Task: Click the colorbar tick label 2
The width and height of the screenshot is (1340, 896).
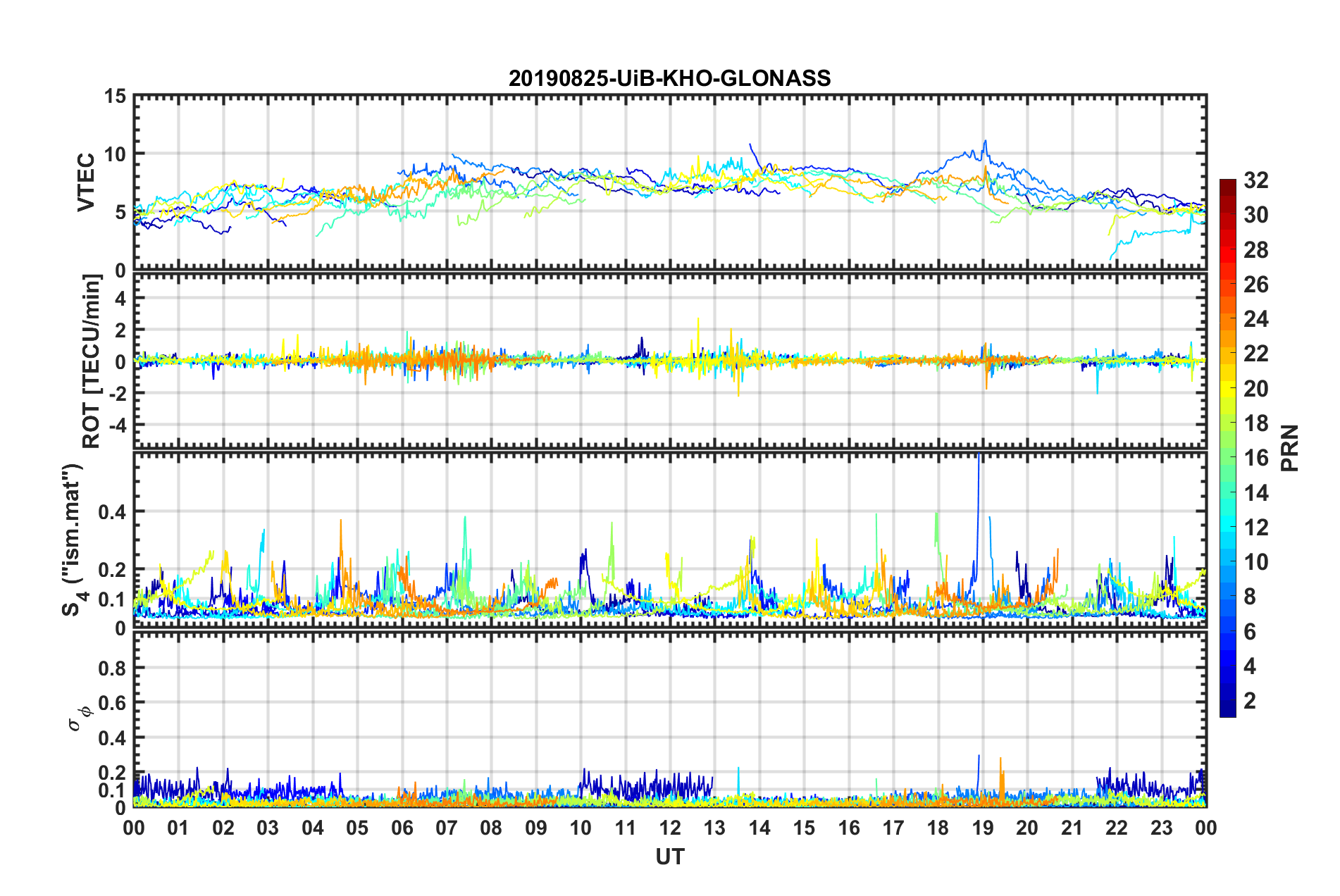Action: click(1250, 701)
